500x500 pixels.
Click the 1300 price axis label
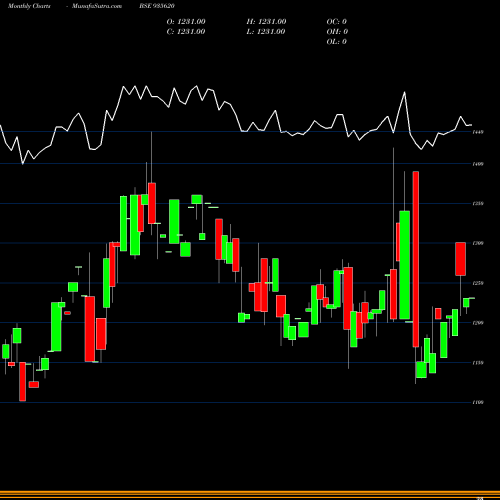[478, 243]
